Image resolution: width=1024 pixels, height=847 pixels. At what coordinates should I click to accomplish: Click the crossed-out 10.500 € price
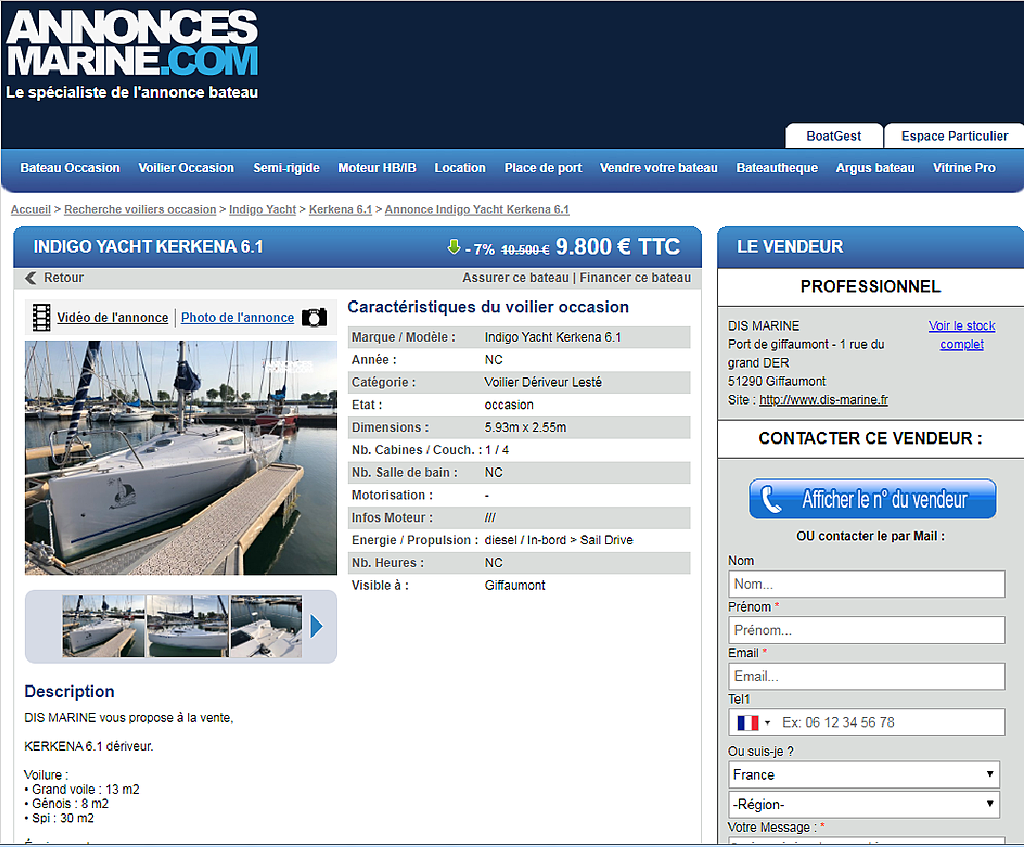point(525,249)
